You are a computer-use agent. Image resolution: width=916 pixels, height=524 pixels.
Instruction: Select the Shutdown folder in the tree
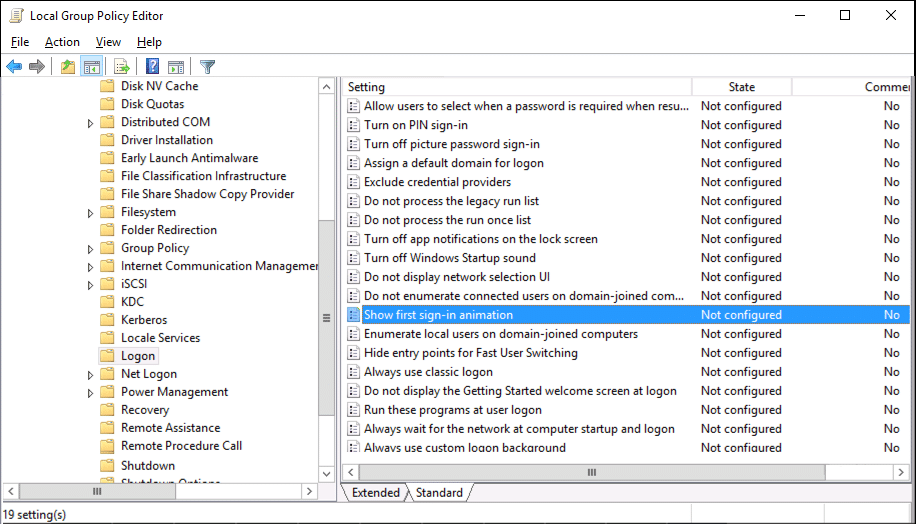click(147, 465)
